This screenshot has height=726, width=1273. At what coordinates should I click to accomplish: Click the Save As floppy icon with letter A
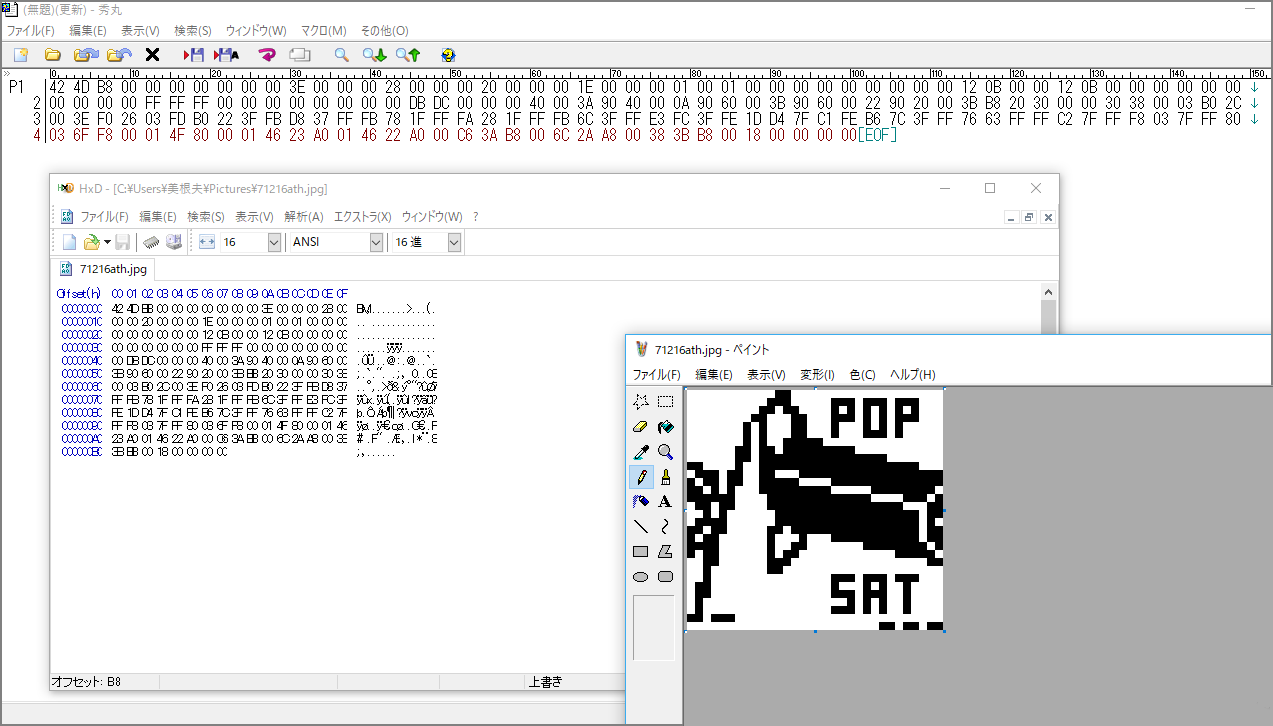[226, 55]
